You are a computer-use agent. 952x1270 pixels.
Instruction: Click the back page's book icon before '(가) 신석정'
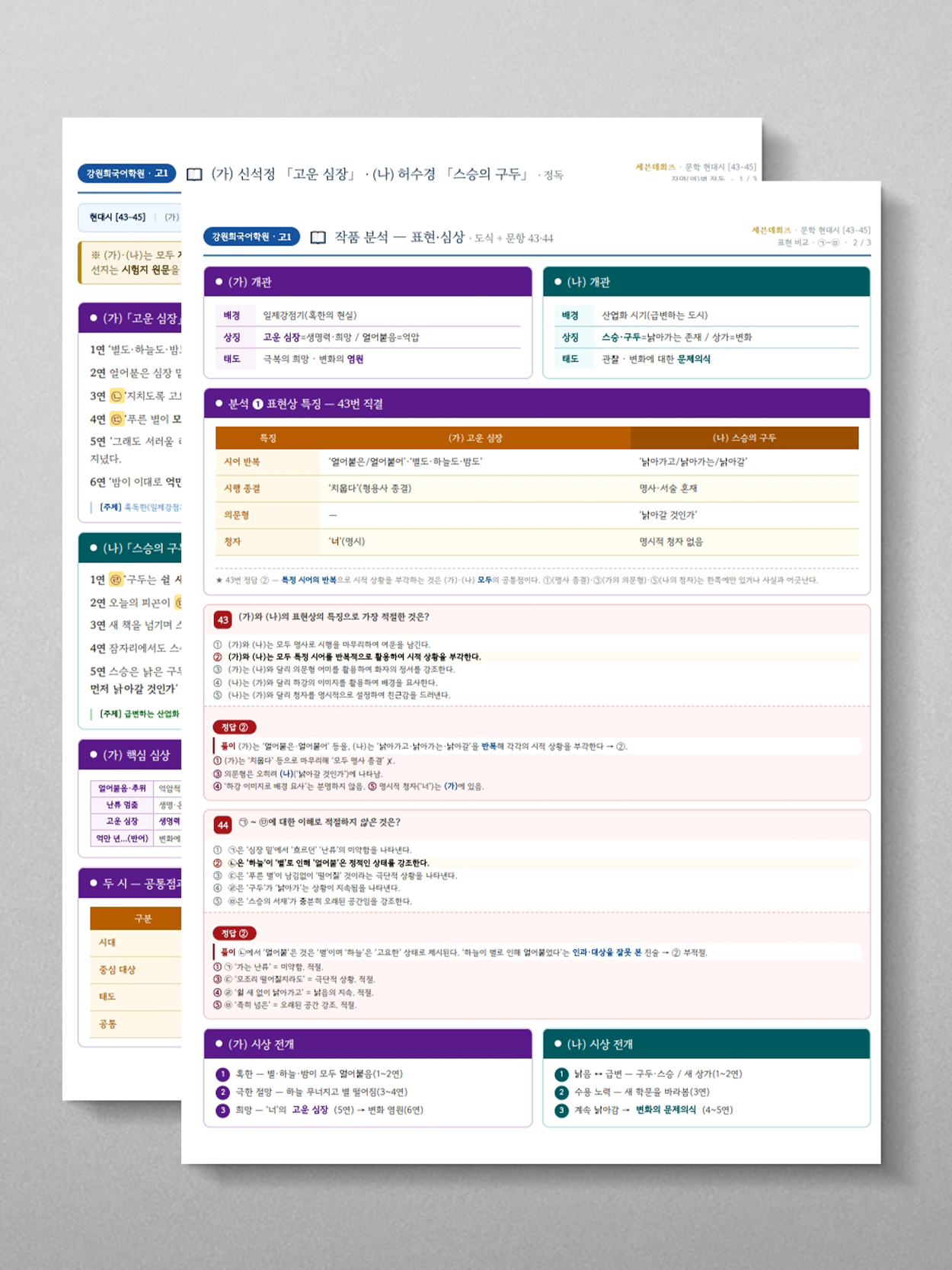194,174
